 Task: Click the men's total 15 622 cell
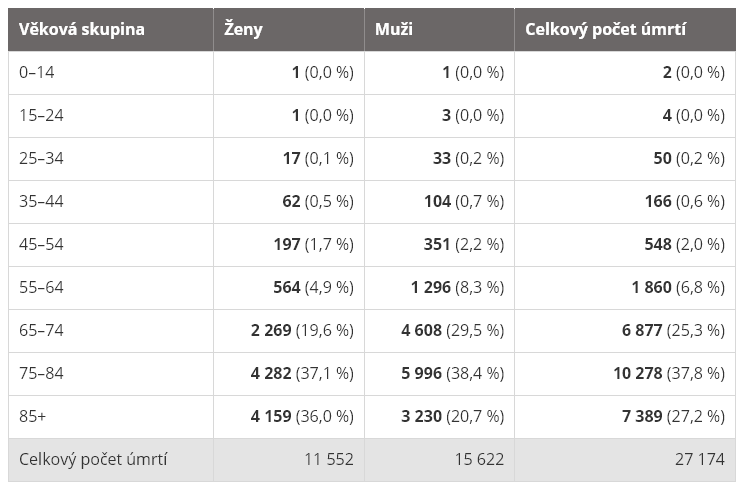click(480, 459)
